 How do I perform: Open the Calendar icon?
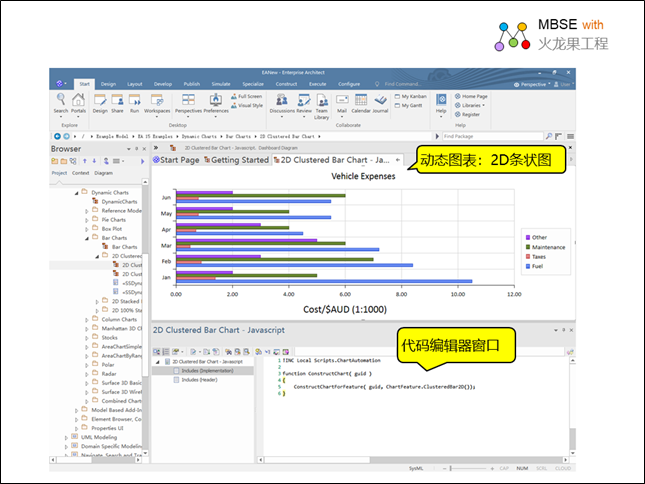(x=361, y=103)
